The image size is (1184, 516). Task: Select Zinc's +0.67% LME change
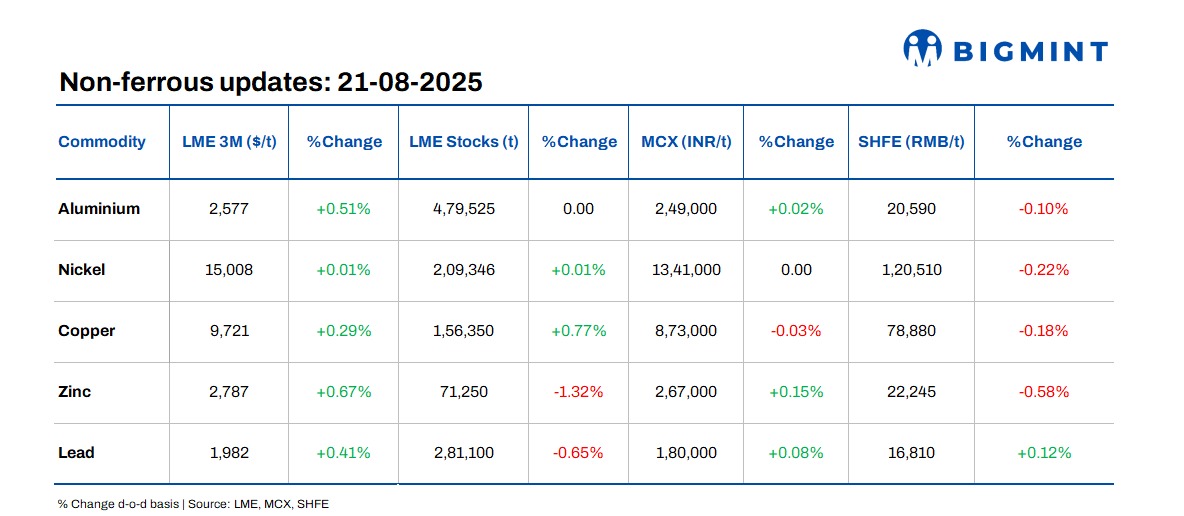tap(344, 392)
